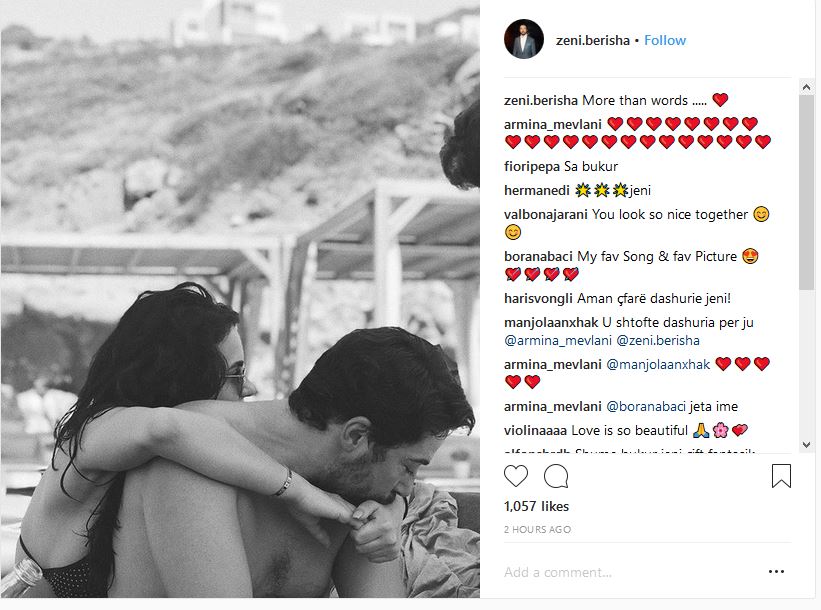Open the @manjolaanxhak mention link

[x=658, y=364]
